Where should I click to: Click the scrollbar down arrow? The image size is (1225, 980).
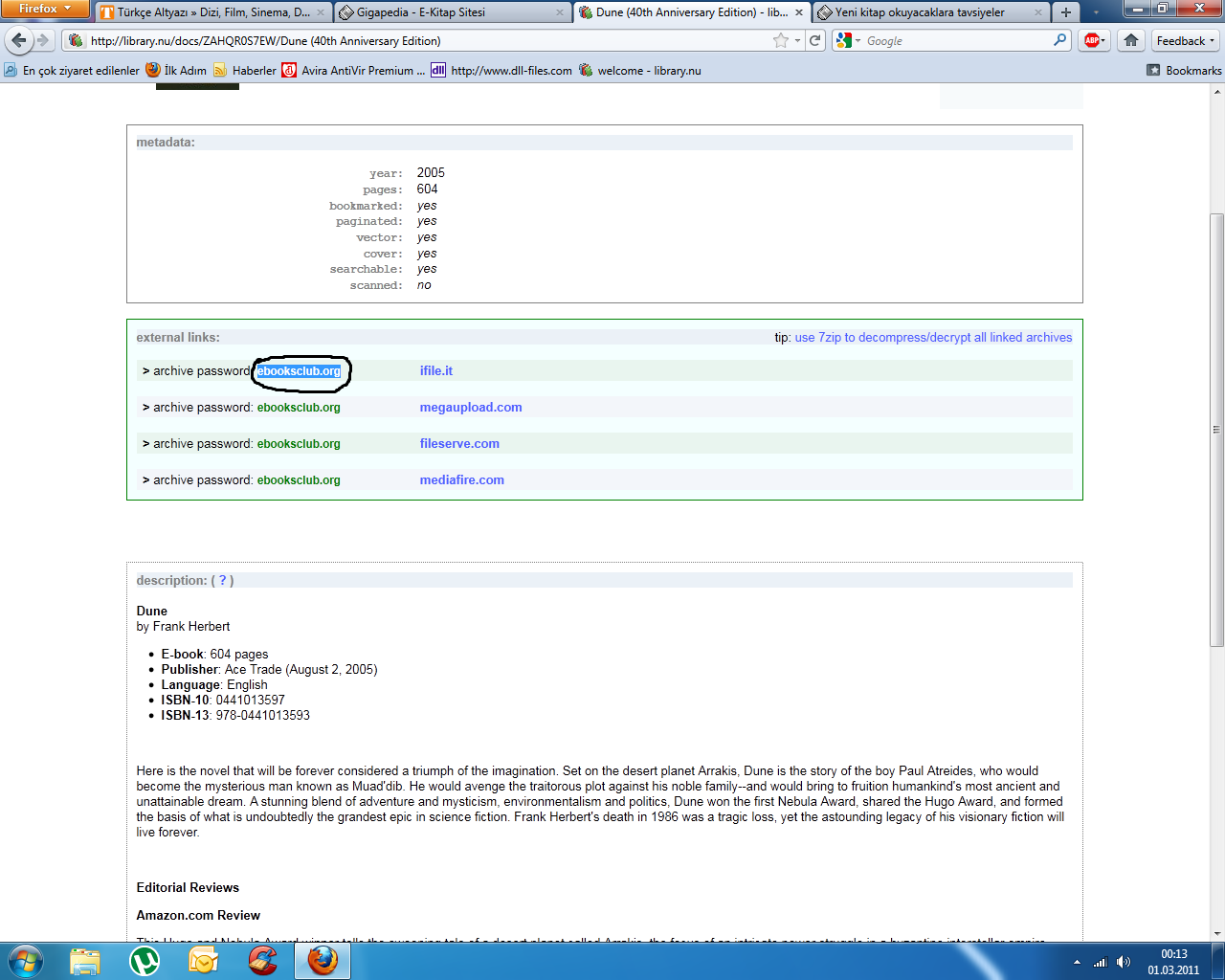click(1217, 933)
